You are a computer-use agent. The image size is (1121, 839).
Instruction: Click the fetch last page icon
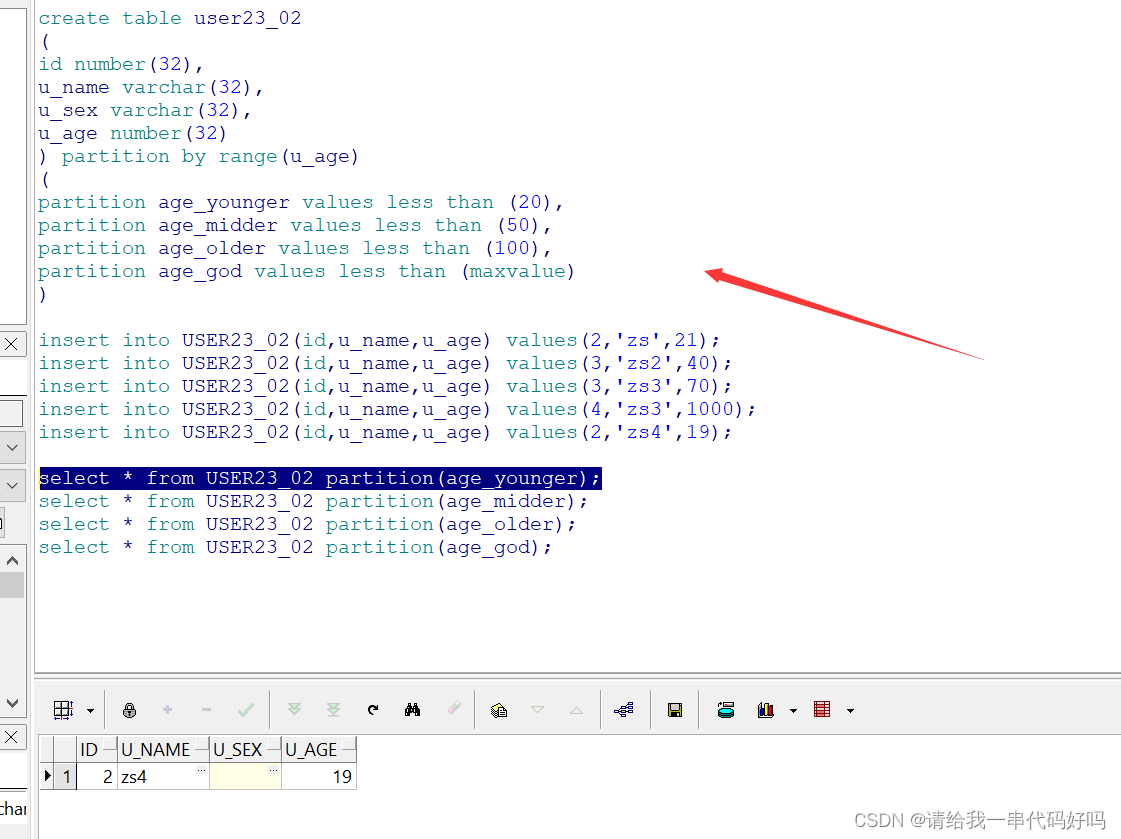333,710
